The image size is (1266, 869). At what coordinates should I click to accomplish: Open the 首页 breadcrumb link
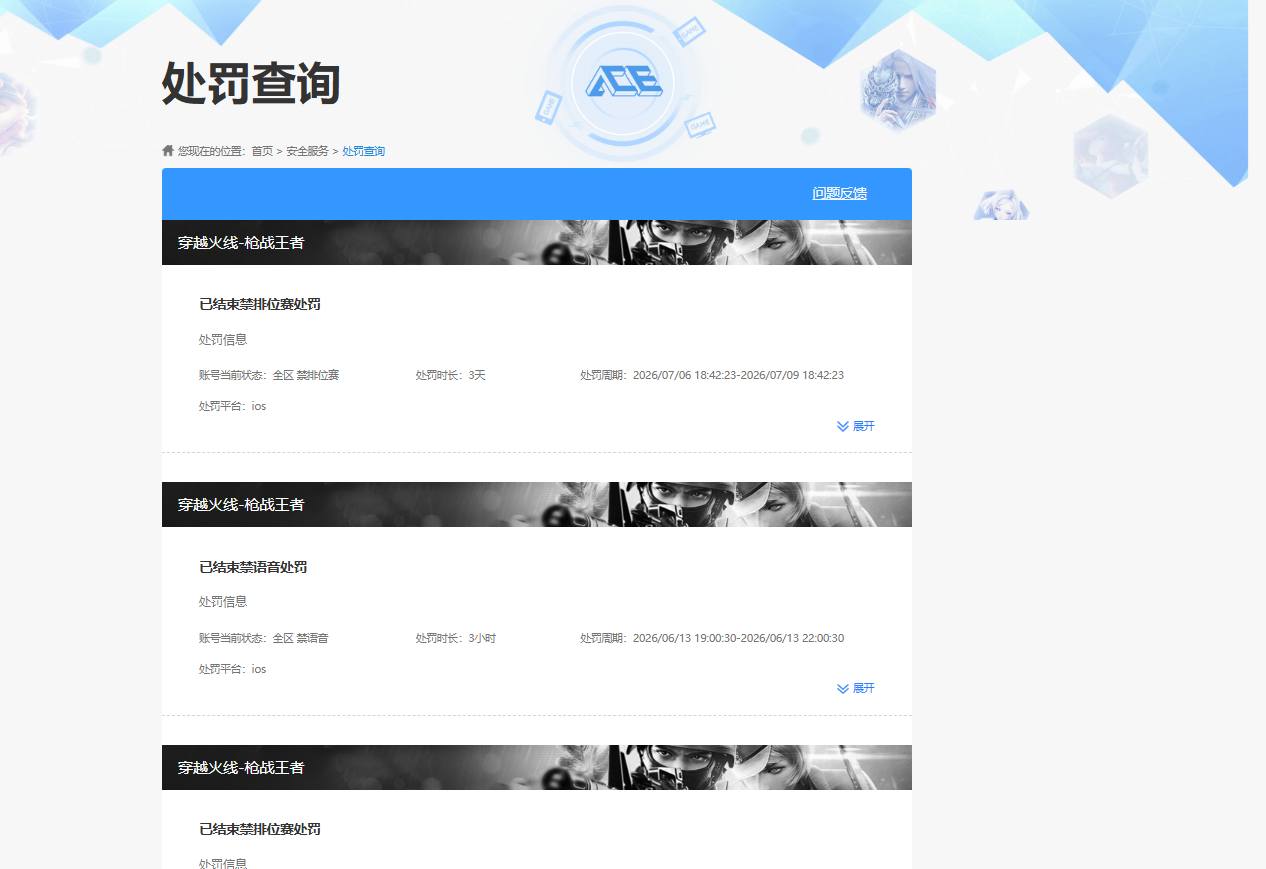pyautogui.click(x=262, y=151)
